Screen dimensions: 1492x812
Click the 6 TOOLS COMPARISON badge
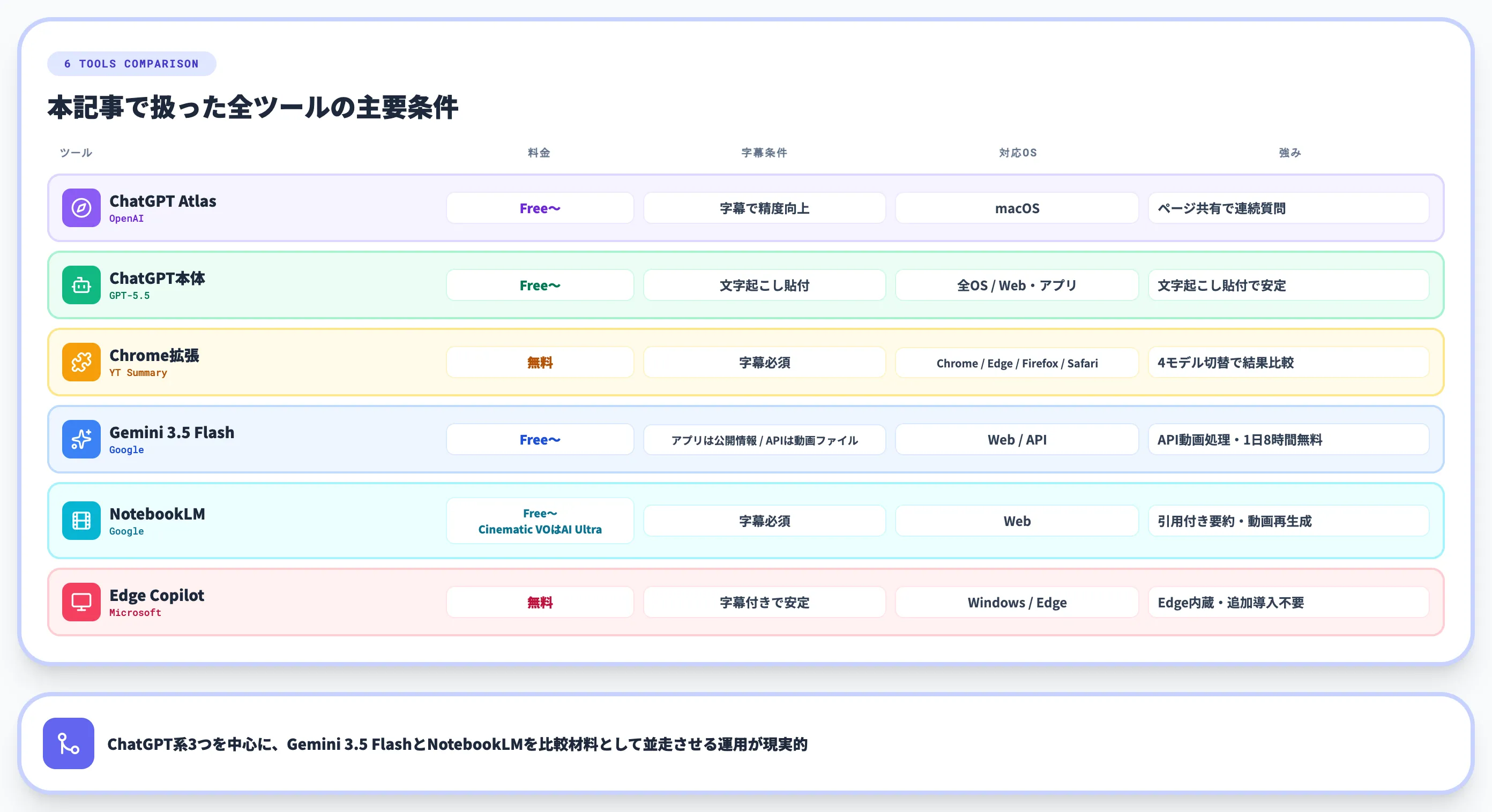click(x=131, y=64)
